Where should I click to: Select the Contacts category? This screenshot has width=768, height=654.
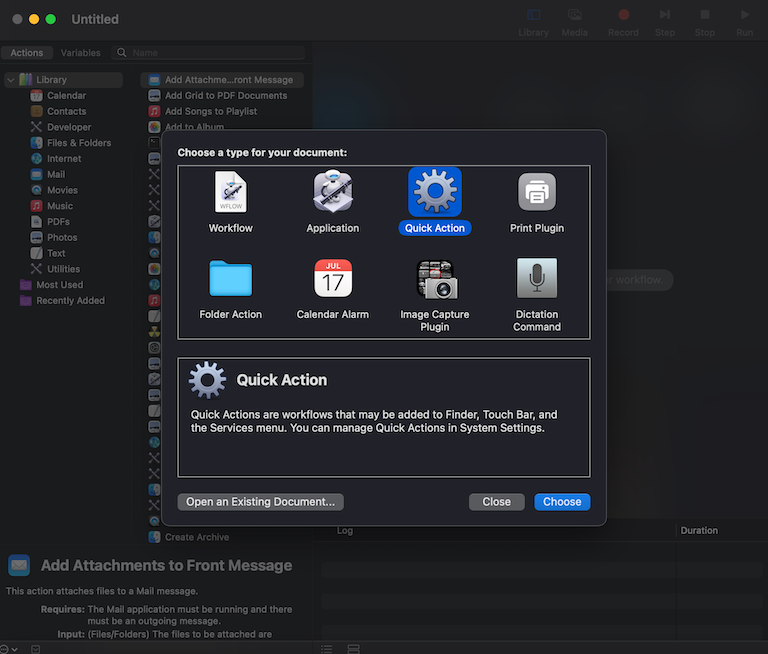tap(66, 111)
